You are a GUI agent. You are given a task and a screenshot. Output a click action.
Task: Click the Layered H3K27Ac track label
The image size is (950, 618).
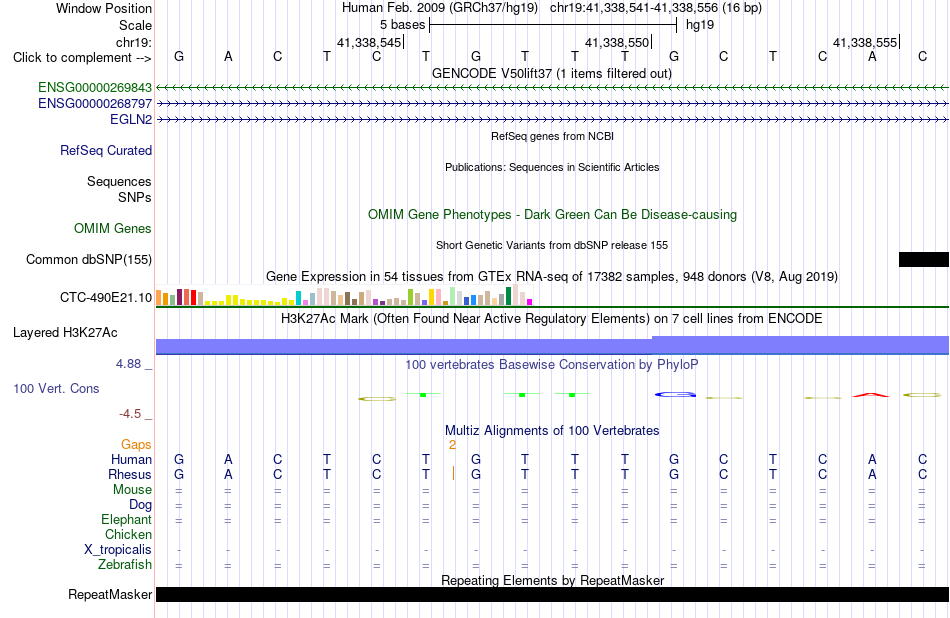point(65,333)
